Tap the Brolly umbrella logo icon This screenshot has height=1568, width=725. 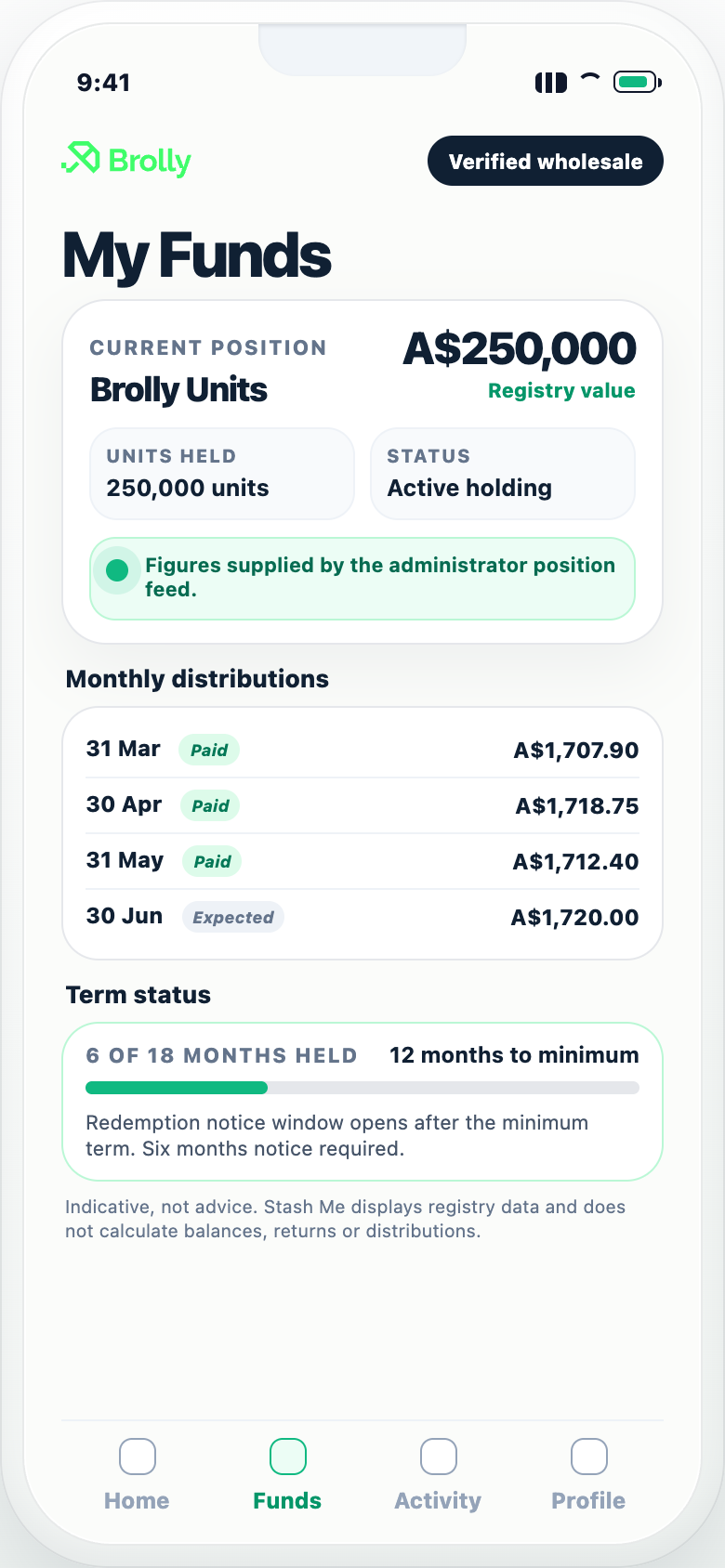coord(81,159)
